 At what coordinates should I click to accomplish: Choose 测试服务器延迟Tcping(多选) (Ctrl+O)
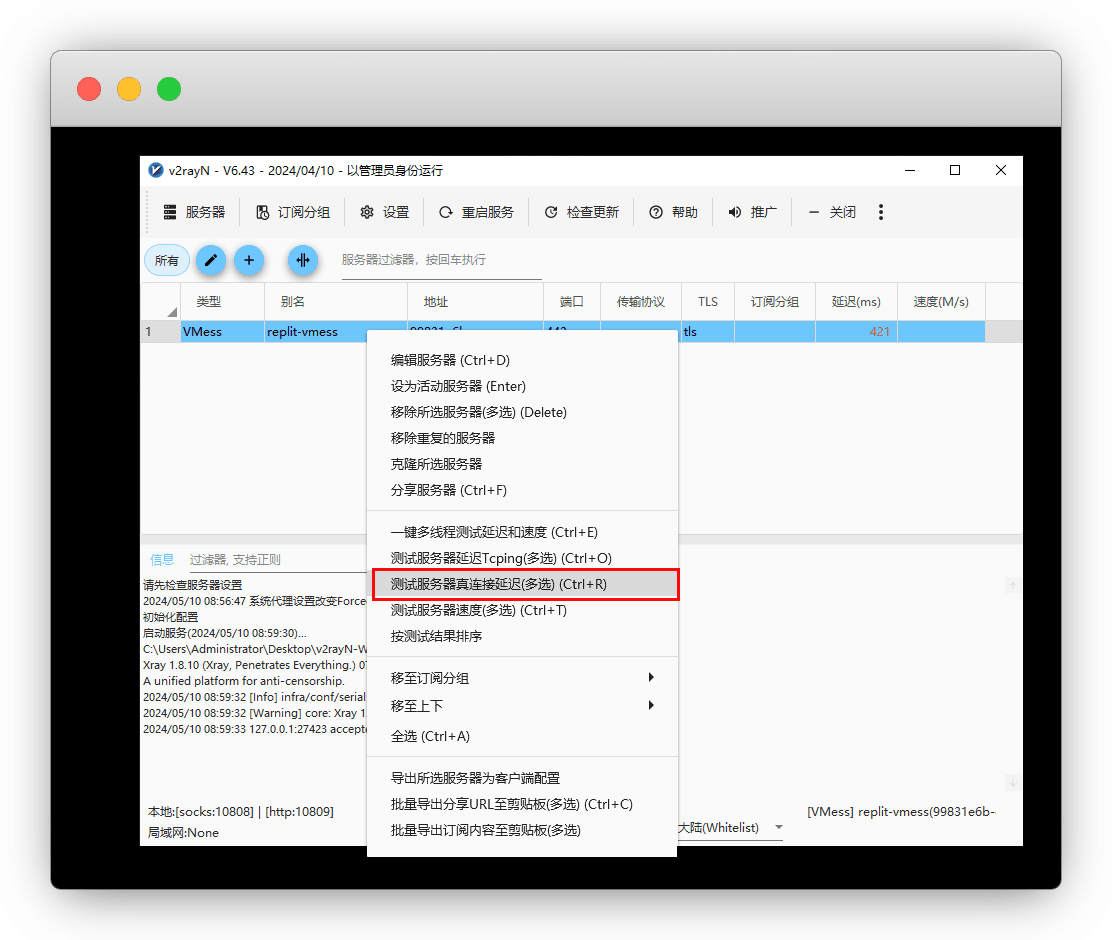click(x=522, y=558)
